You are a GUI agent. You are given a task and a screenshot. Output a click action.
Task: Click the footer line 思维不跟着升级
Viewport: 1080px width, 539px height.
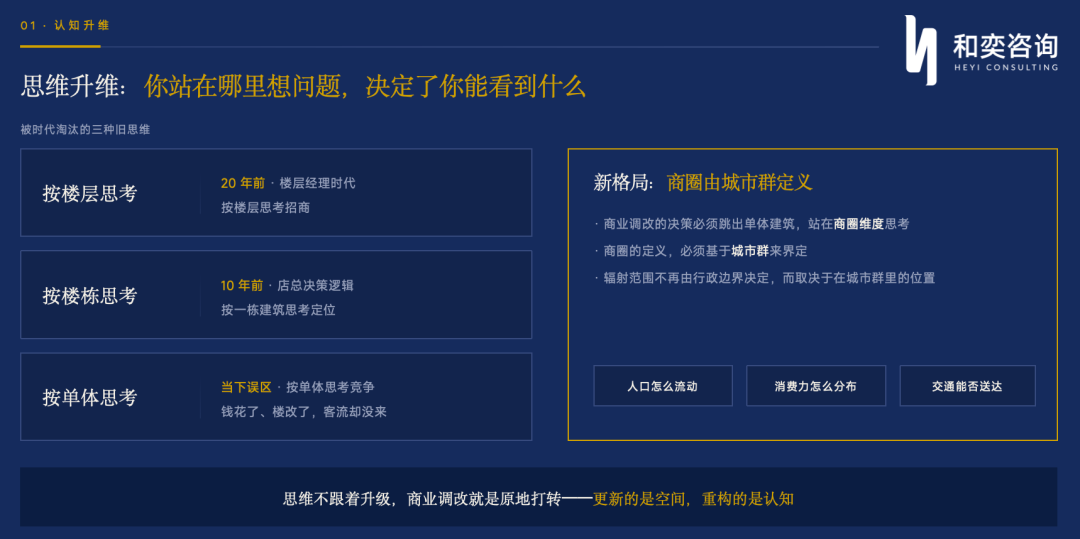click(539, 498)
